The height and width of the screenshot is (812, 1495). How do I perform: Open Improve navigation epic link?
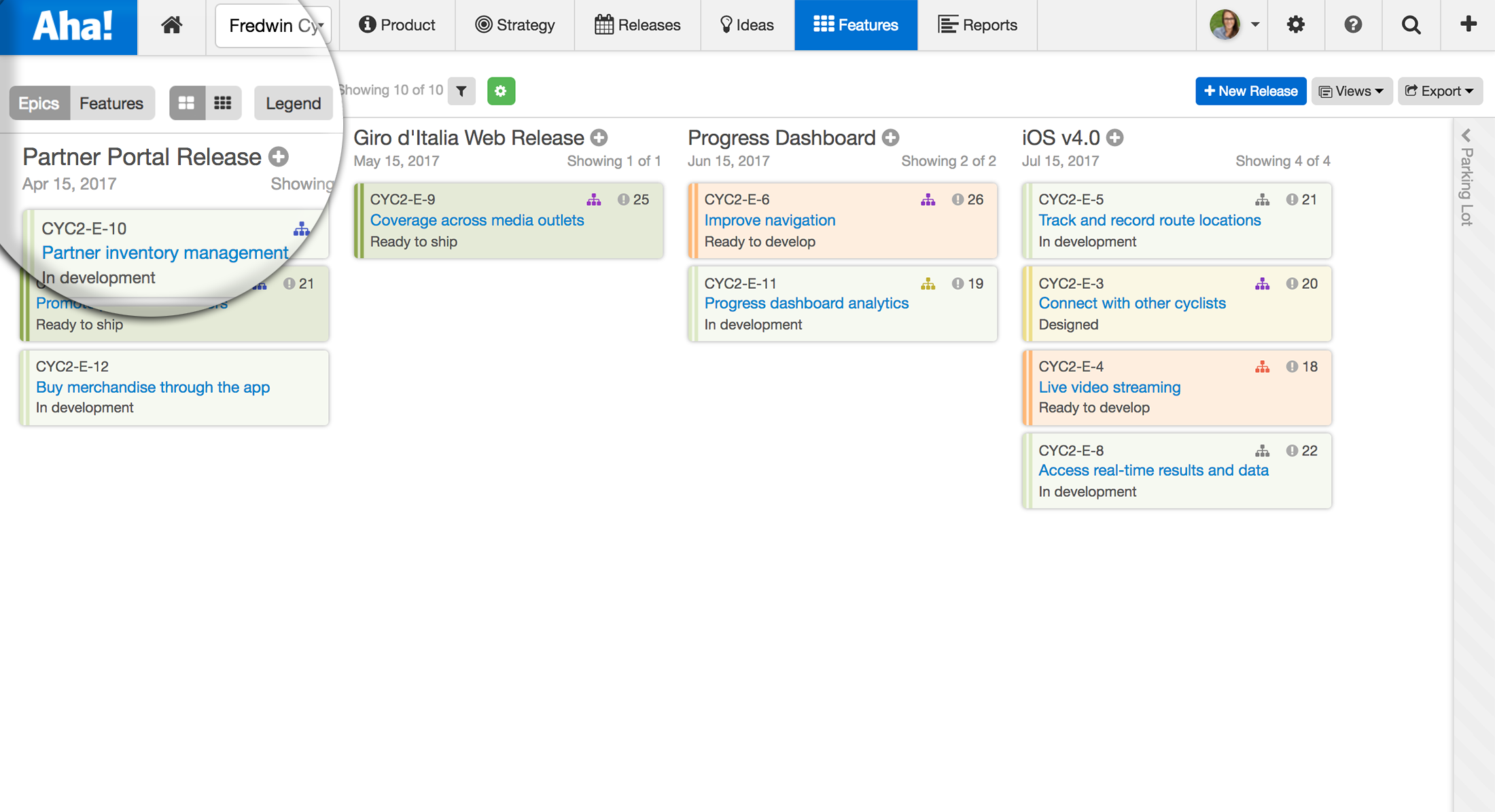click(769, 220)
